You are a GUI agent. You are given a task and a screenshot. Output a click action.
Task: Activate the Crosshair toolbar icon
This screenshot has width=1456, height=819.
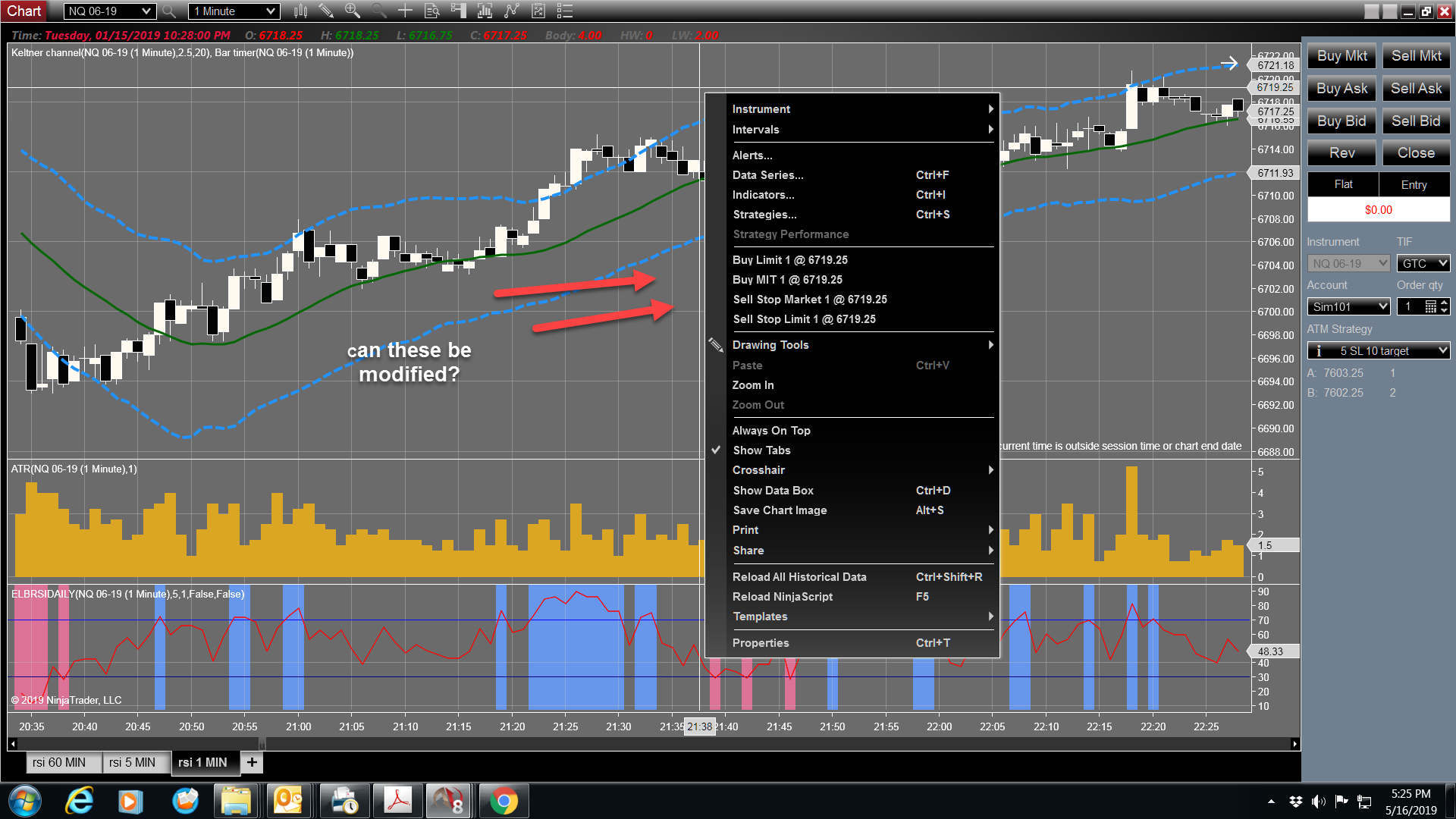tap(405, 11)
